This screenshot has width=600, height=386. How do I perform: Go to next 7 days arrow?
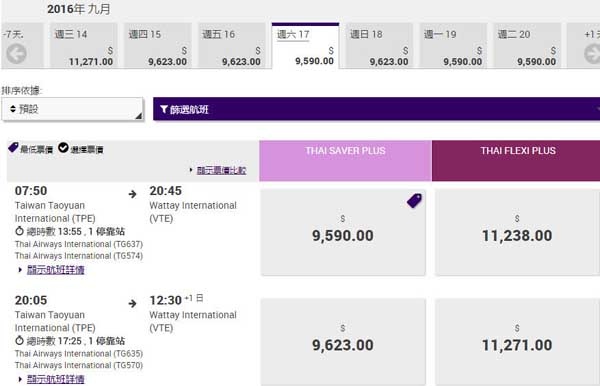(592, 54)
